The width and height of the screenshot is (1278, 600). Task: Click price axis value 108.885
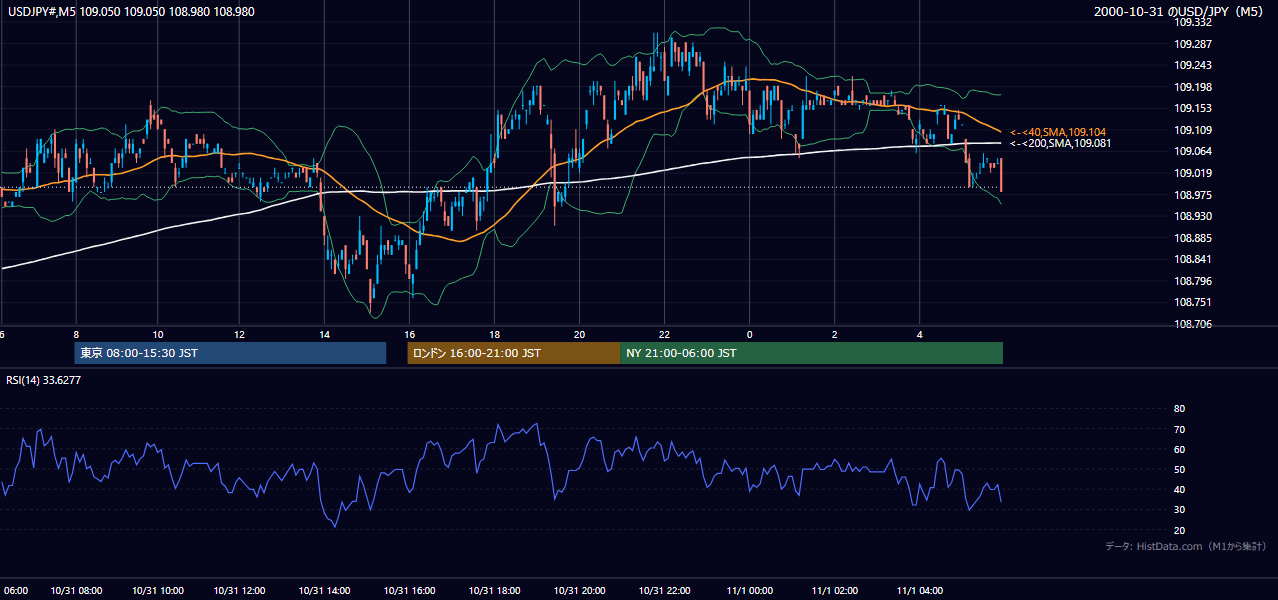[x=1193, y=238]
